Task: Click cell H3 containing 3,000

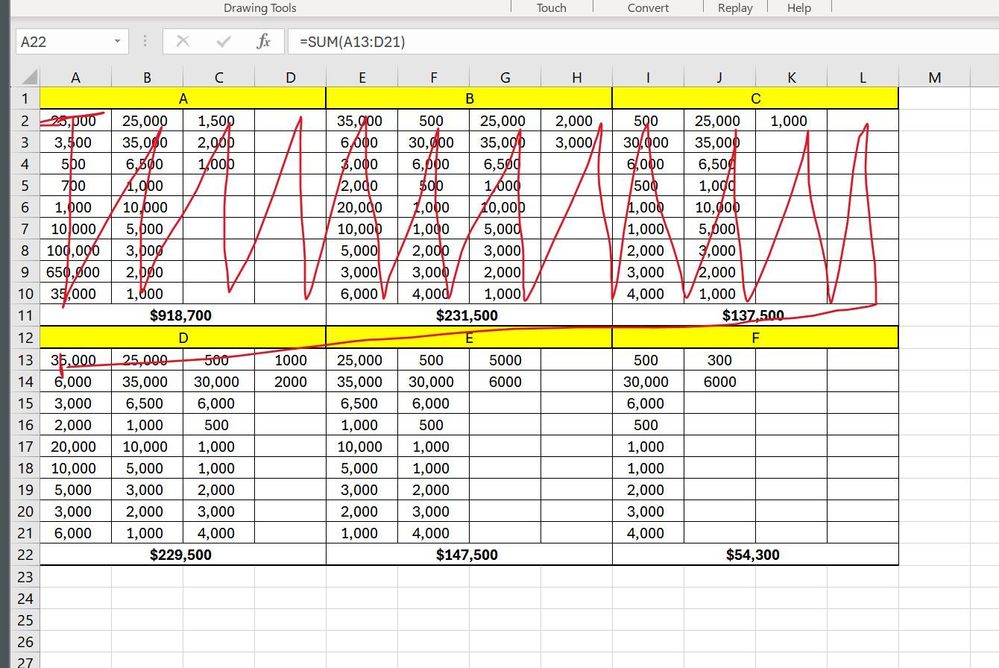Action: click(x=576, y=142)
